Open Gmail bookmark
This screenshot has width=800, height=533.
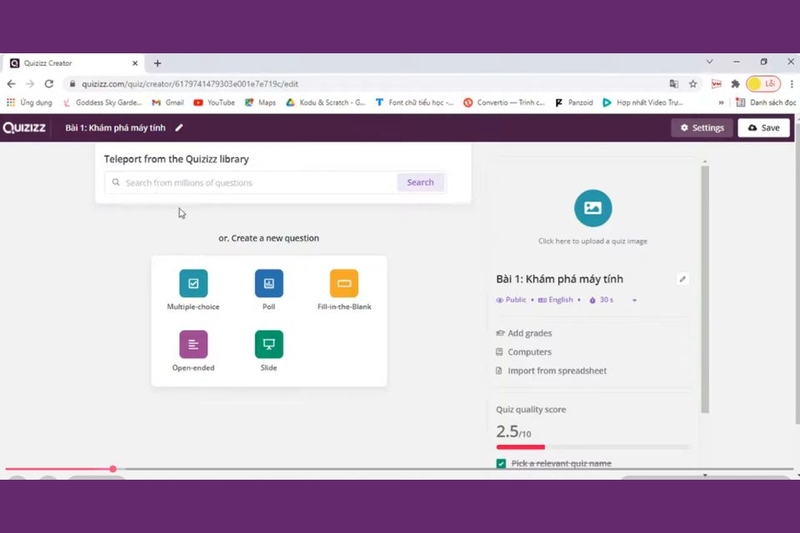click(168, 103)
